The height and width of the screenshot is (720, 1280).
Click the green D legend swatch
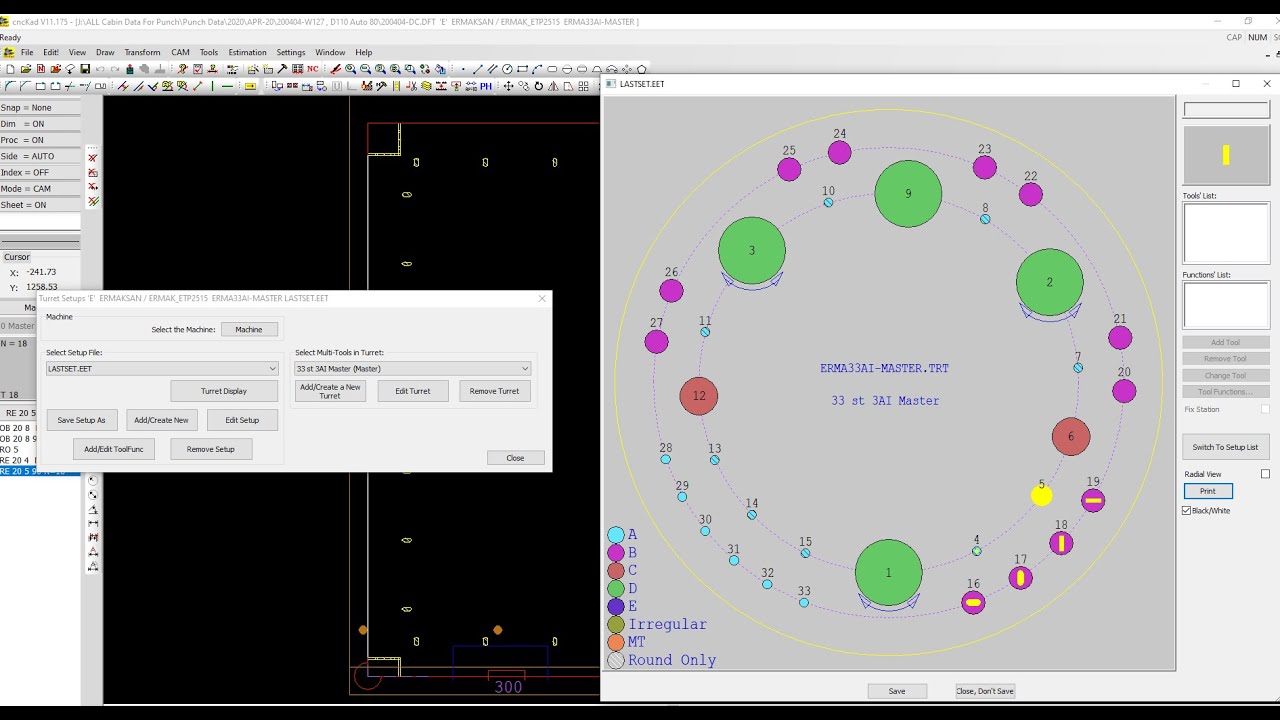[x=616, y=589]
